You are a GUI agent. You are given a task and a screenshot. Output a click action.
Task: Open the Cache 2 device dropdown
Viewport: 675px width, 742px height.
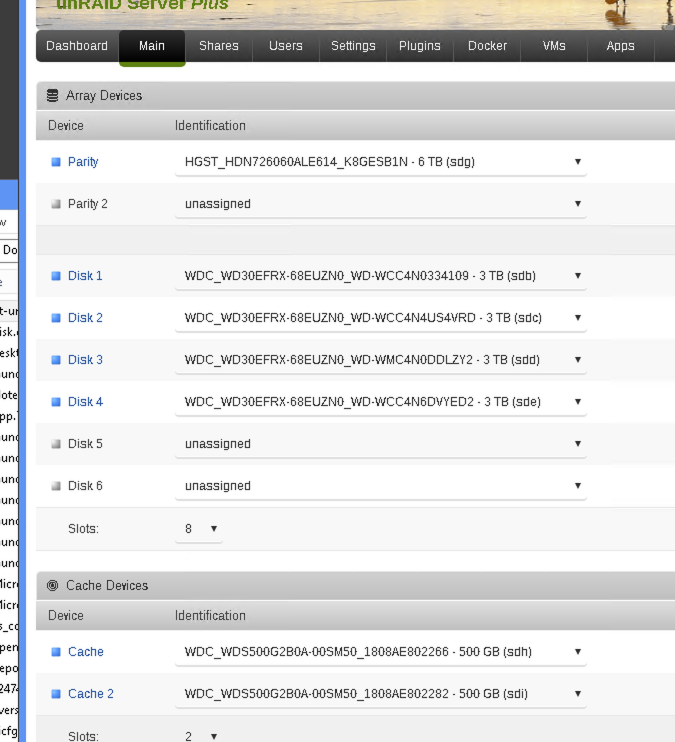(381, 694)
